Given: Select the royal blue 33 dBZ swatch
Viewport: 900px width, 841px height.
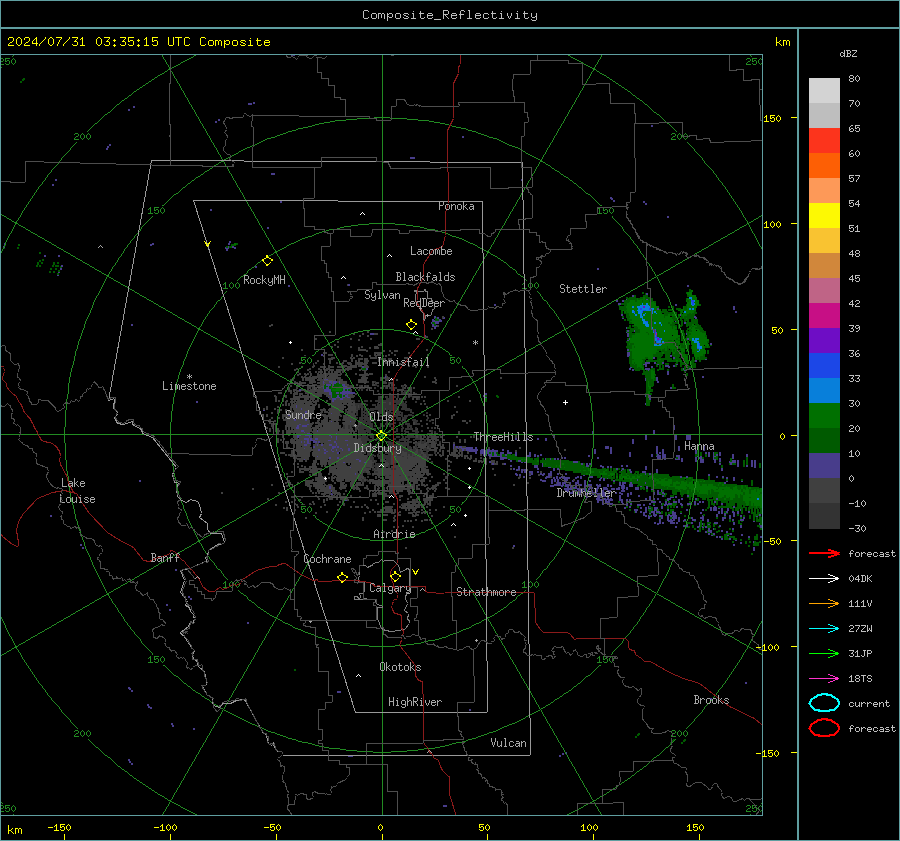Looking at the screenshot, I should coord(824,366).
